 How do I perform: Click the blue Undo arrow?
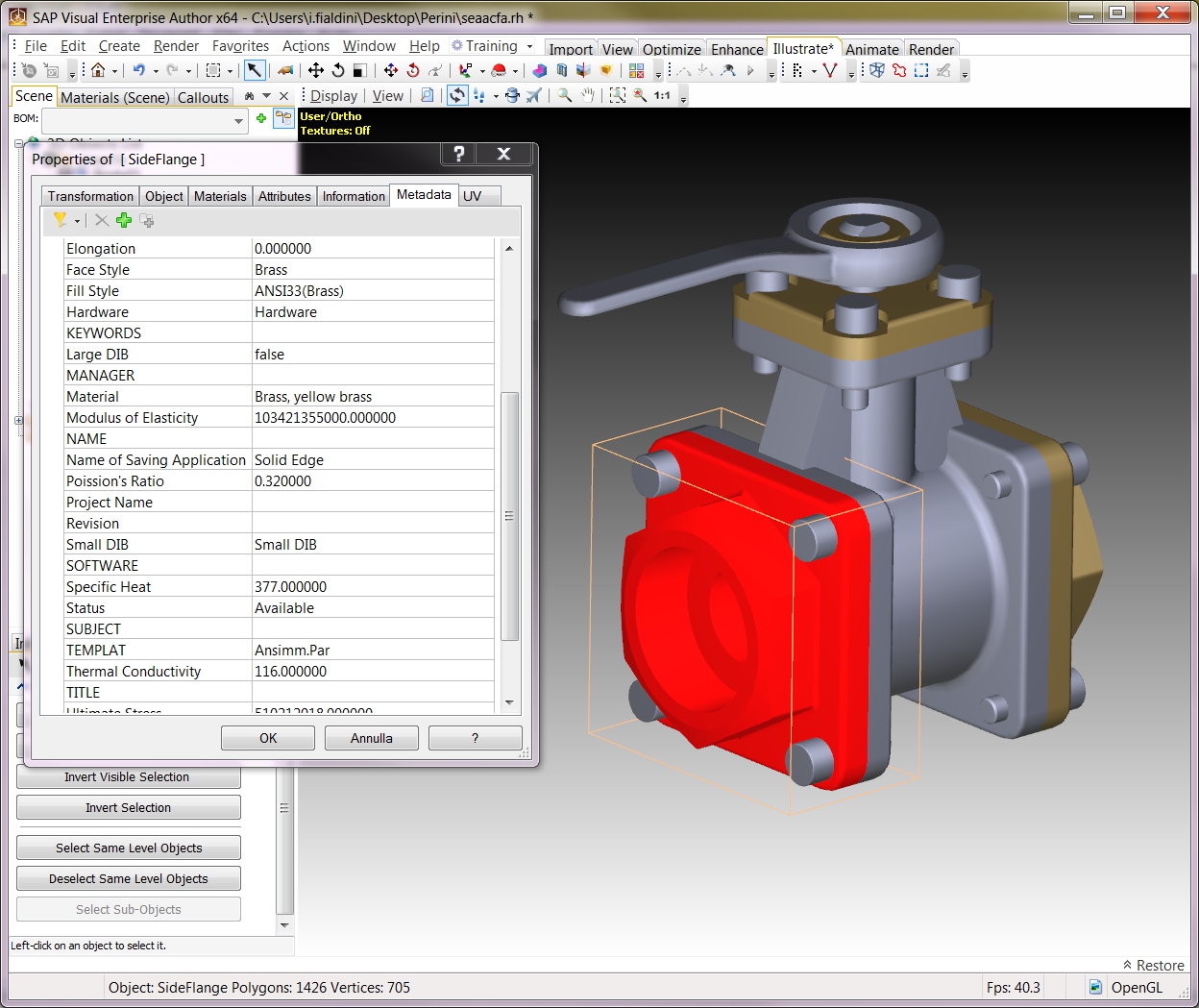click(x=139, y=70)
